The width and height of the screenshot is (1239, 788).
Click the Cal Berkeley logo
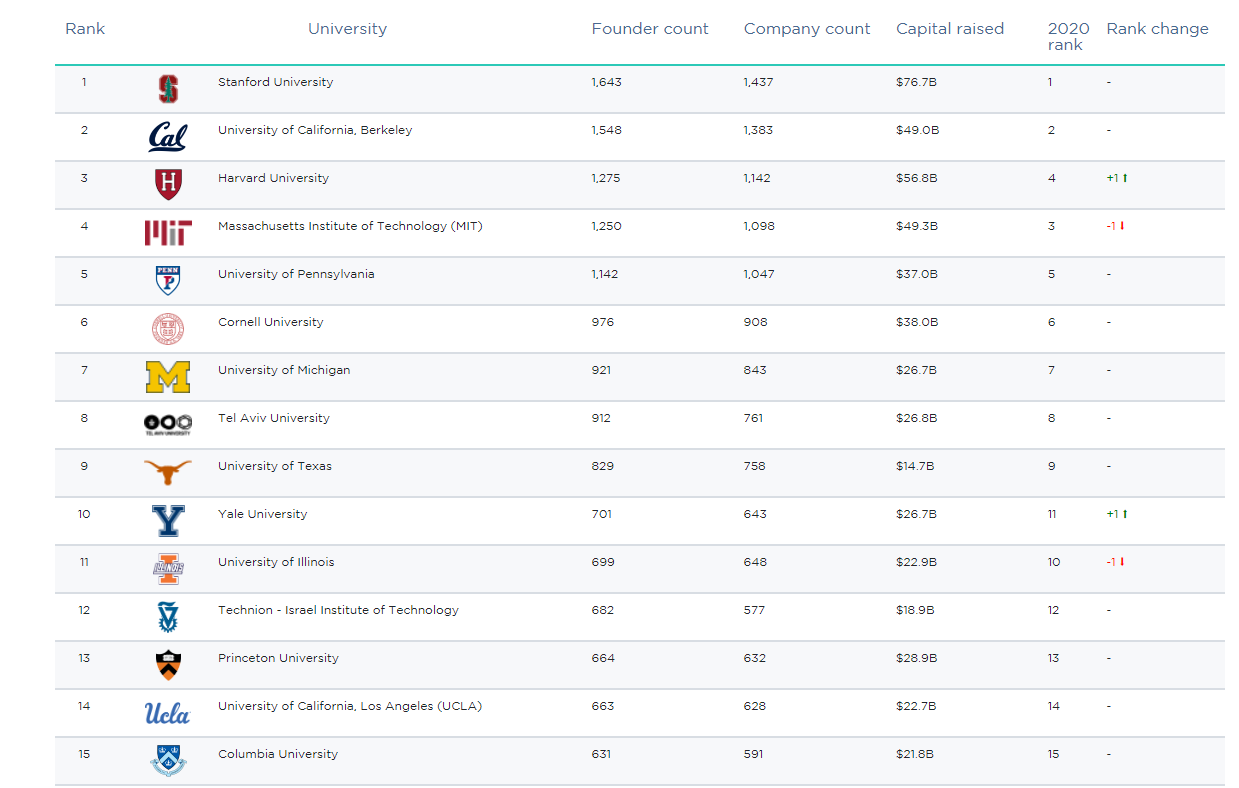[x=167, y=137]
